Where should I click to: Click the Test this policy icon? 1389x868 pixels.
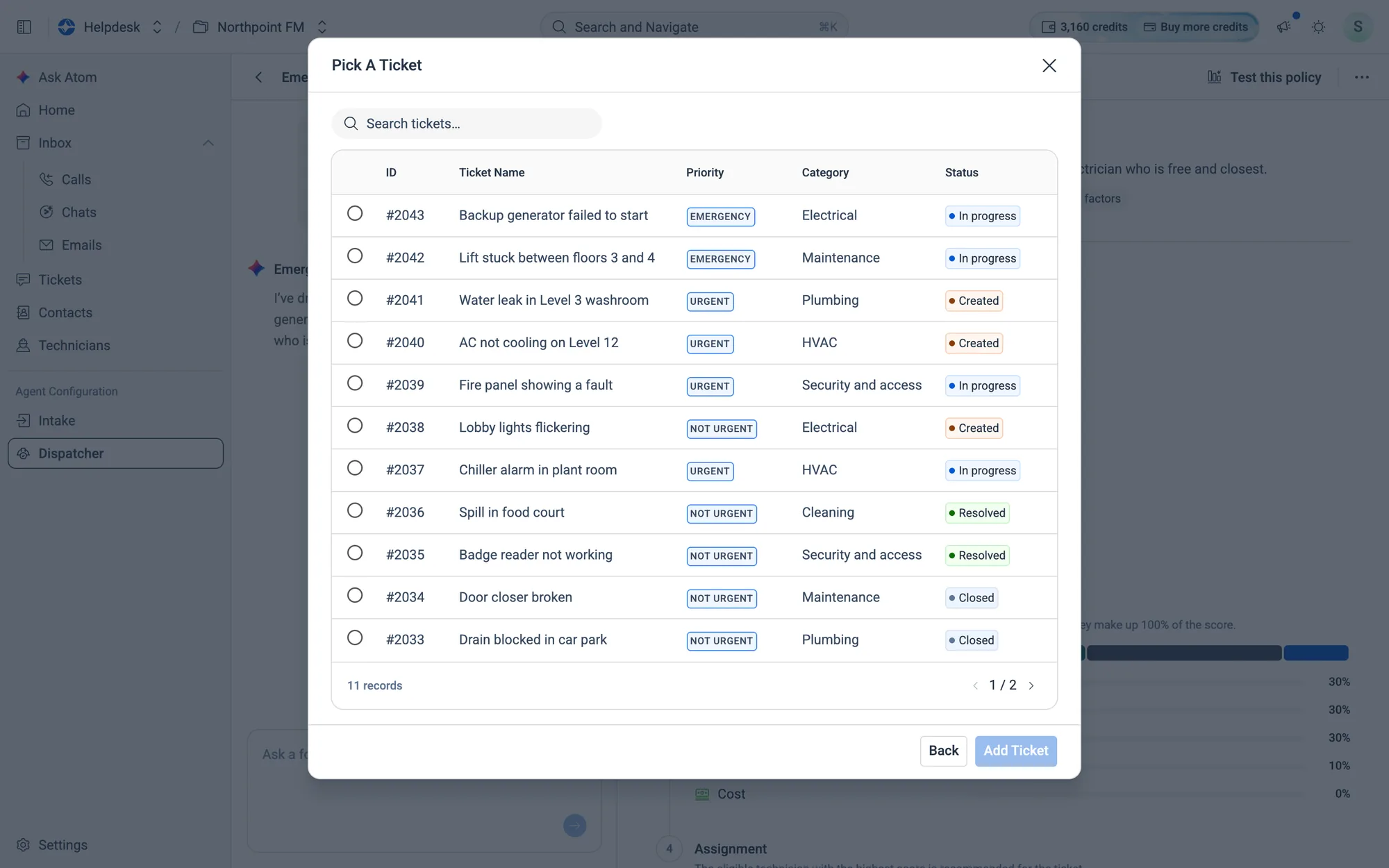click(x=1214, y=77)
